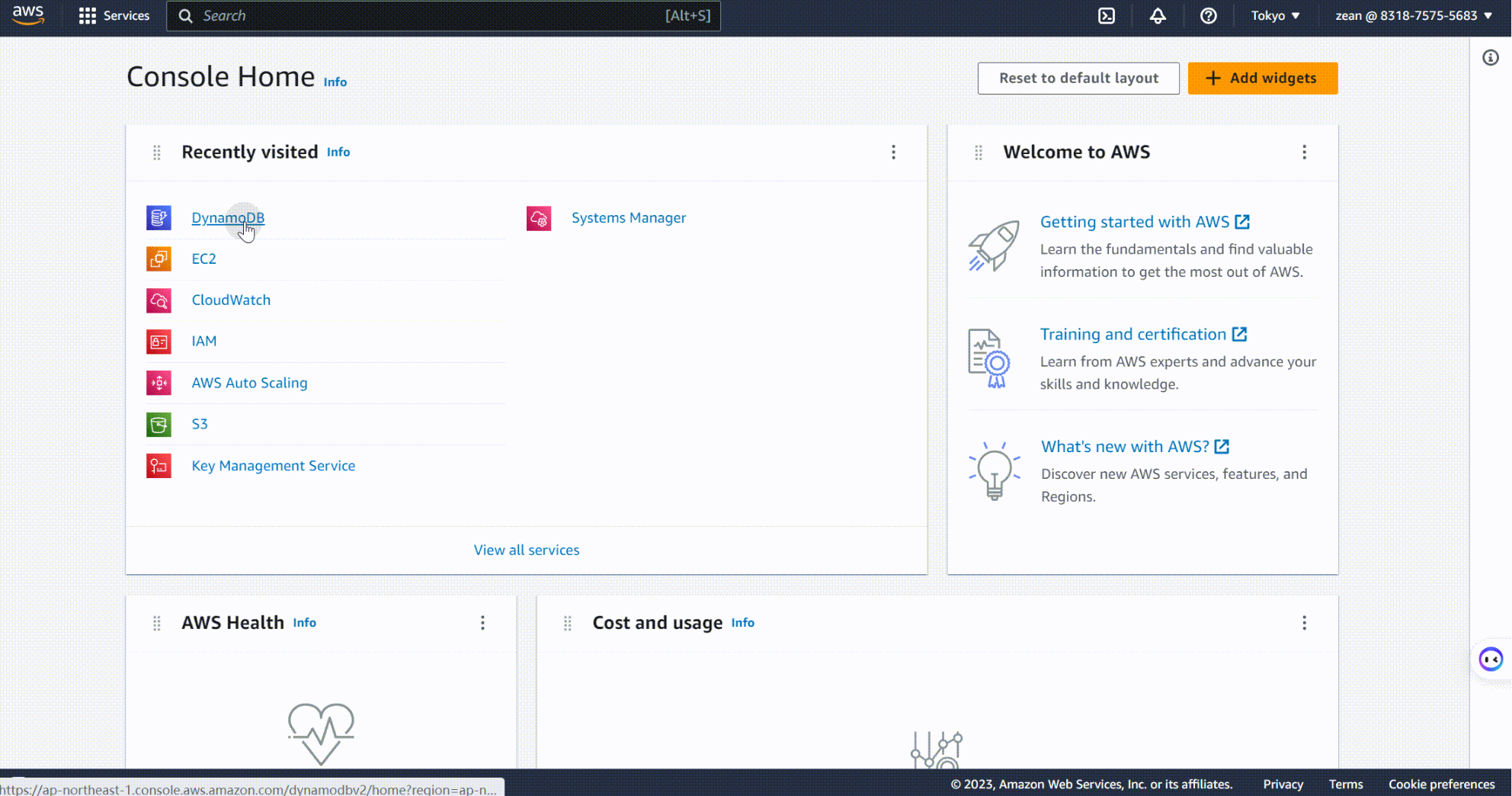Open the Cost and usage options menu
This screenshot has height=796, width=1512.
click(1304, 624)
